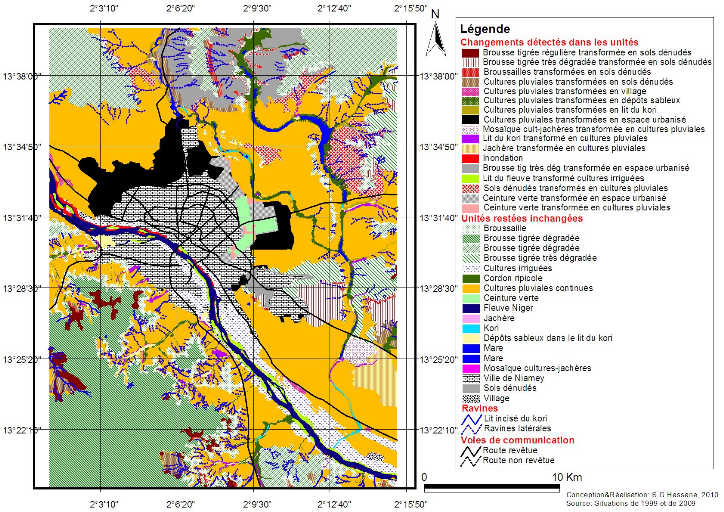
Task: Click the purple Lit du kori transformé swatch
Action: point(471,138)
